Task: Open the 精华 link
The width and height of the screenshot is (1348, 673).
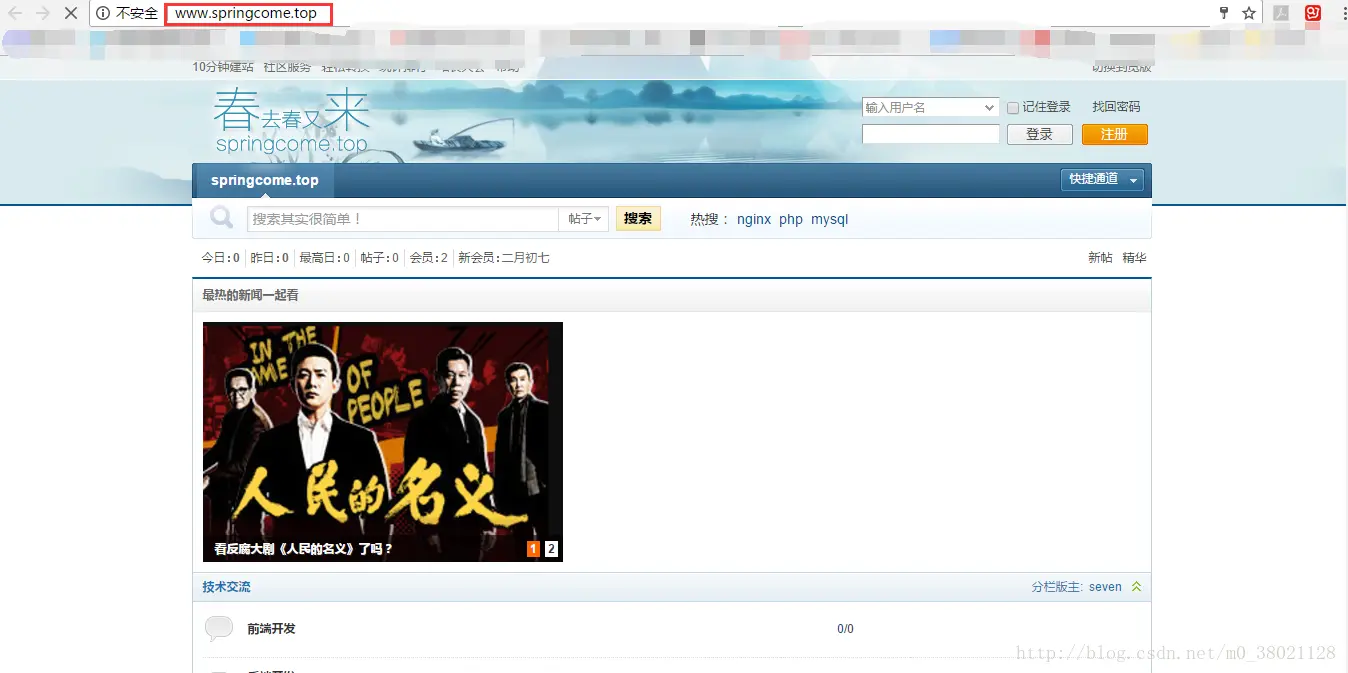Action: click(1134, 258)
